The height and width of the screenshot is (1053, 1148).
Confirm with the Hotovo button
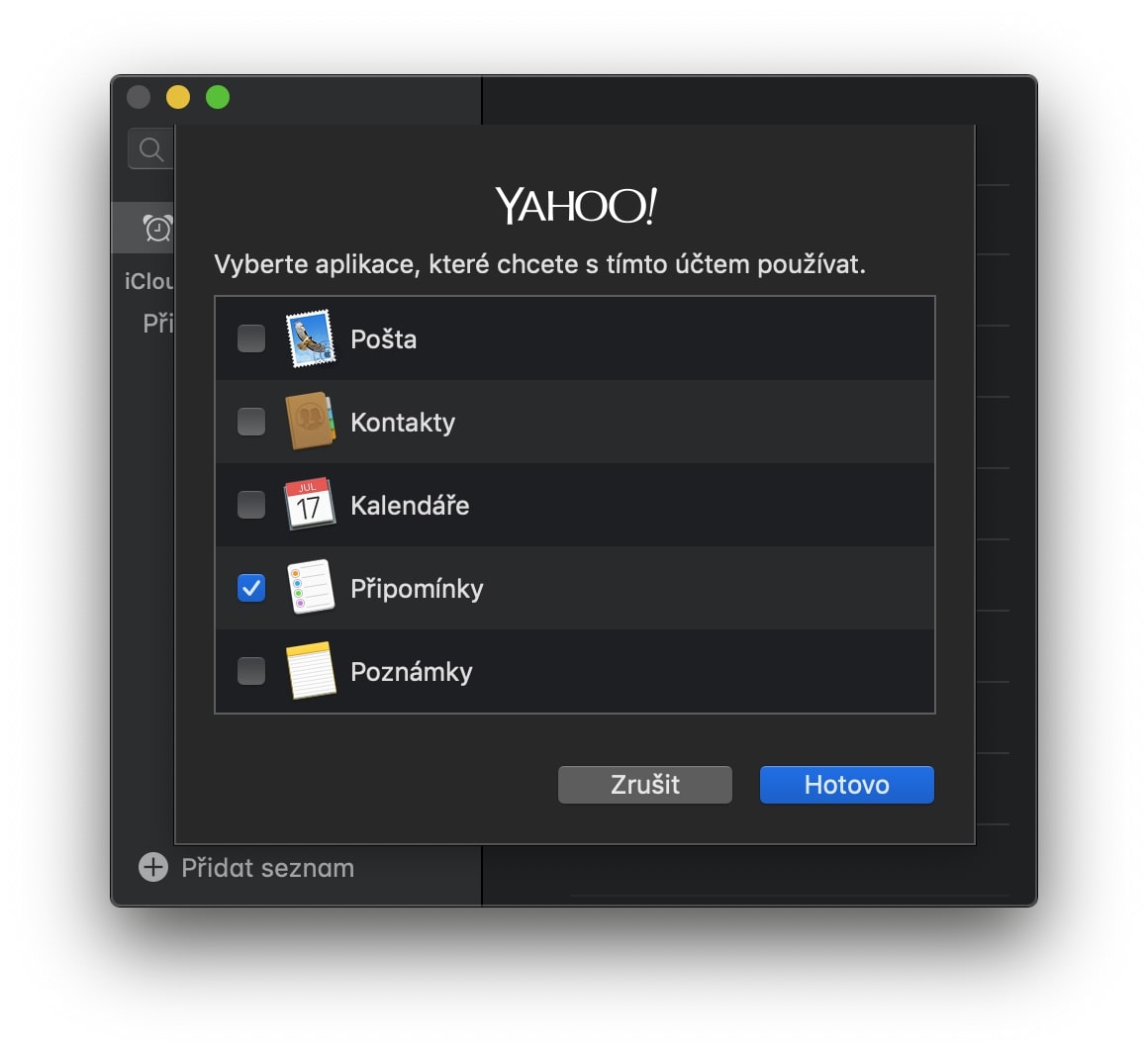[x=846, y=785]
